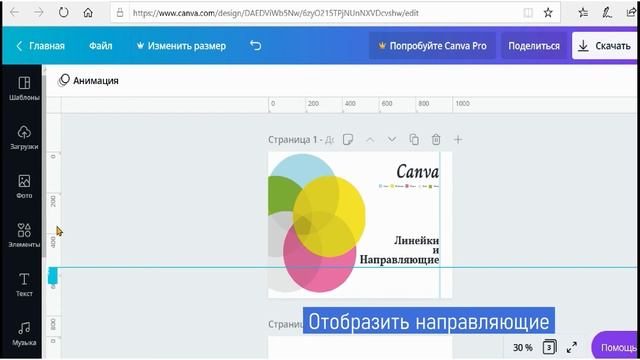The image size is (640, 360).
Task: Click the Canva URL address bar
Action: pos(276,13)
